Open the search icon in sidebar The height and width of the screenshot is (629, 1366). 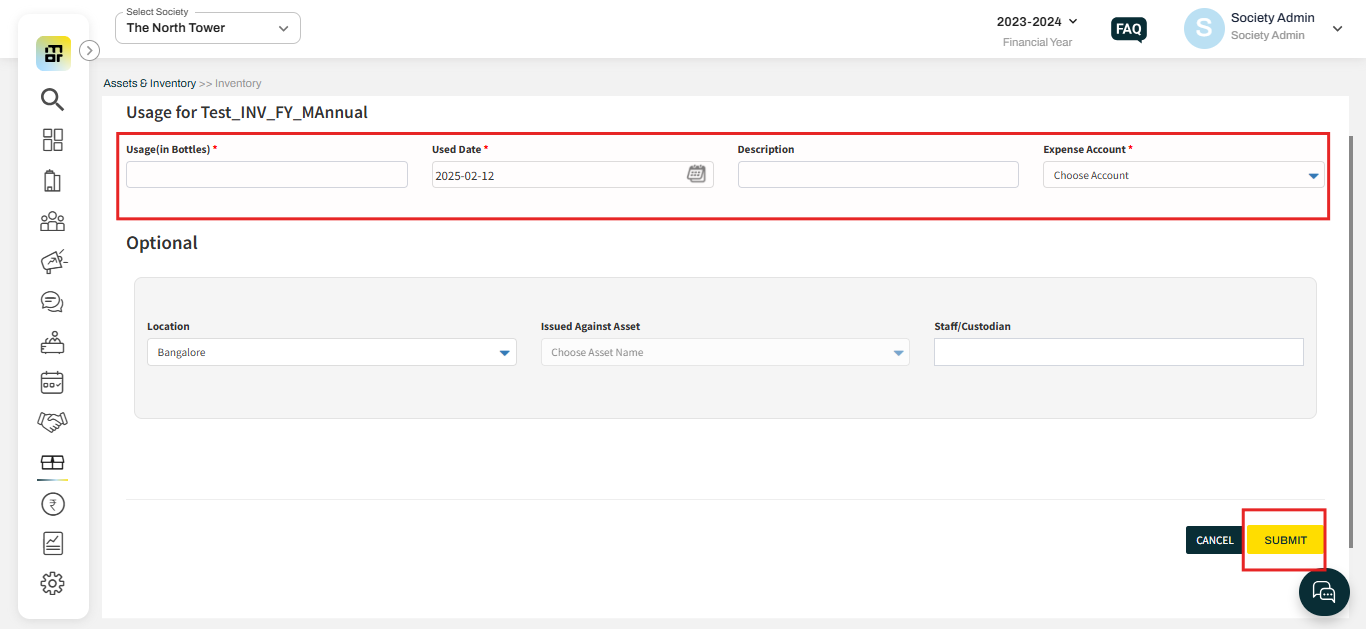(52, 99)
